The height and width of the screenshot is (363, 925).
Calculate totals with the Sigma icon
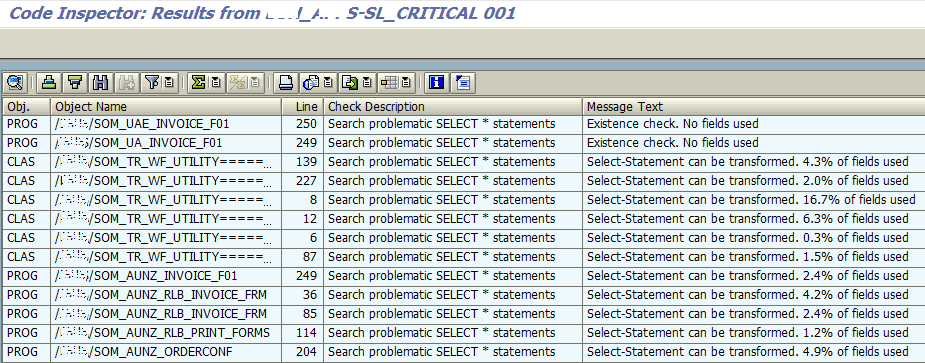tap(199, 83)
